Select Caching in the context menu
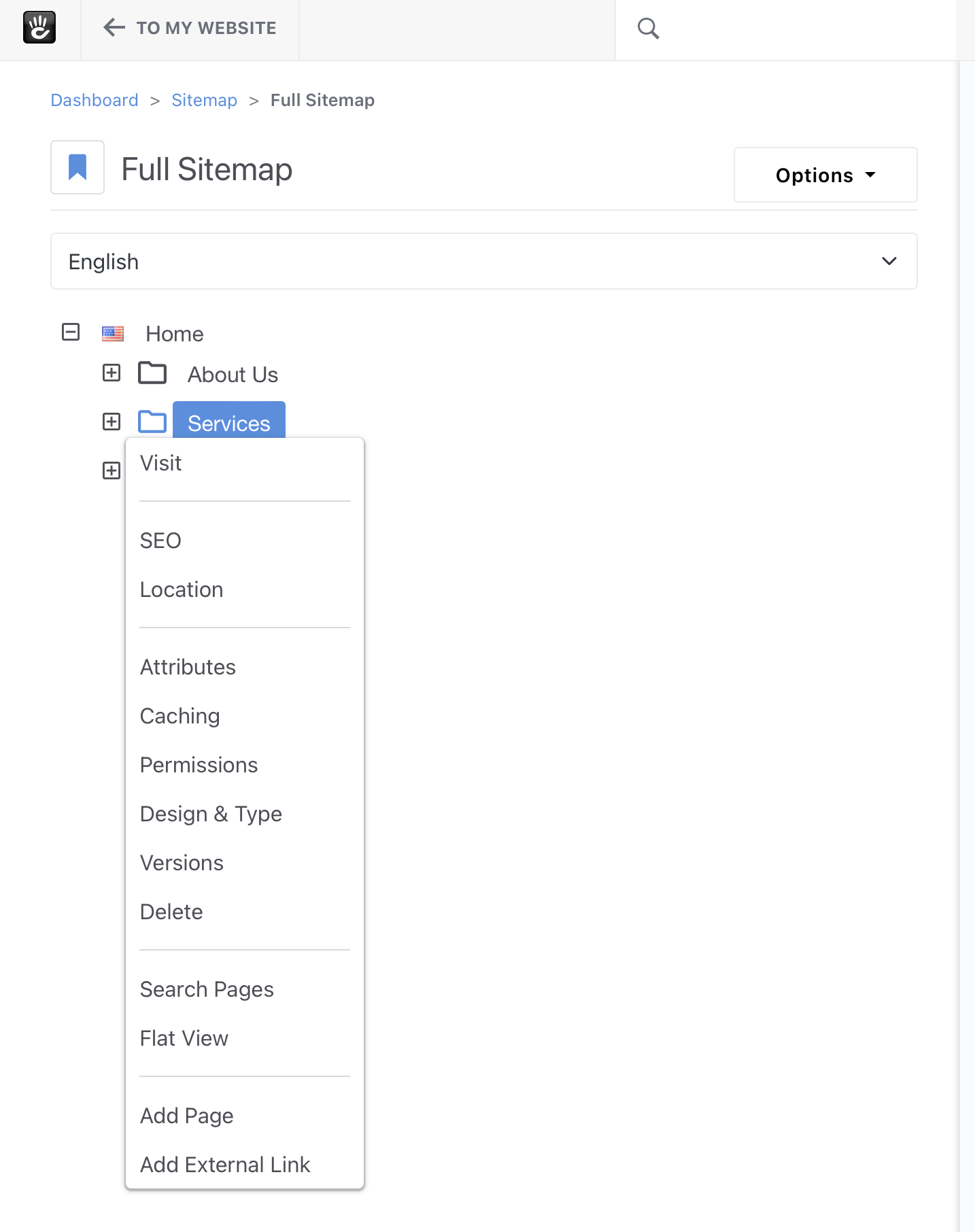The image size is (975, 1232). [x=180, y=716]
